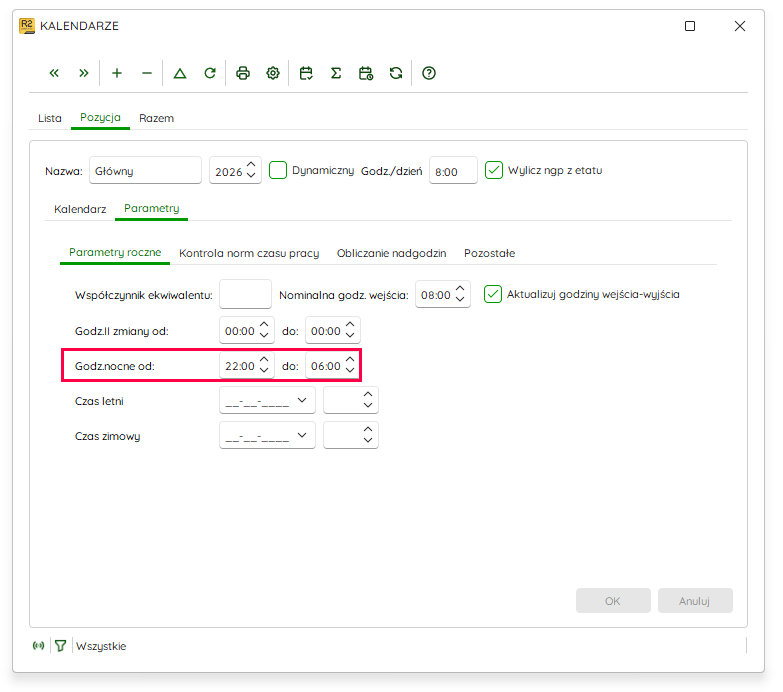This screenshot has height=692, width=783.
Task: Click the sync arrows icon
Action: [x=396, y=73]
